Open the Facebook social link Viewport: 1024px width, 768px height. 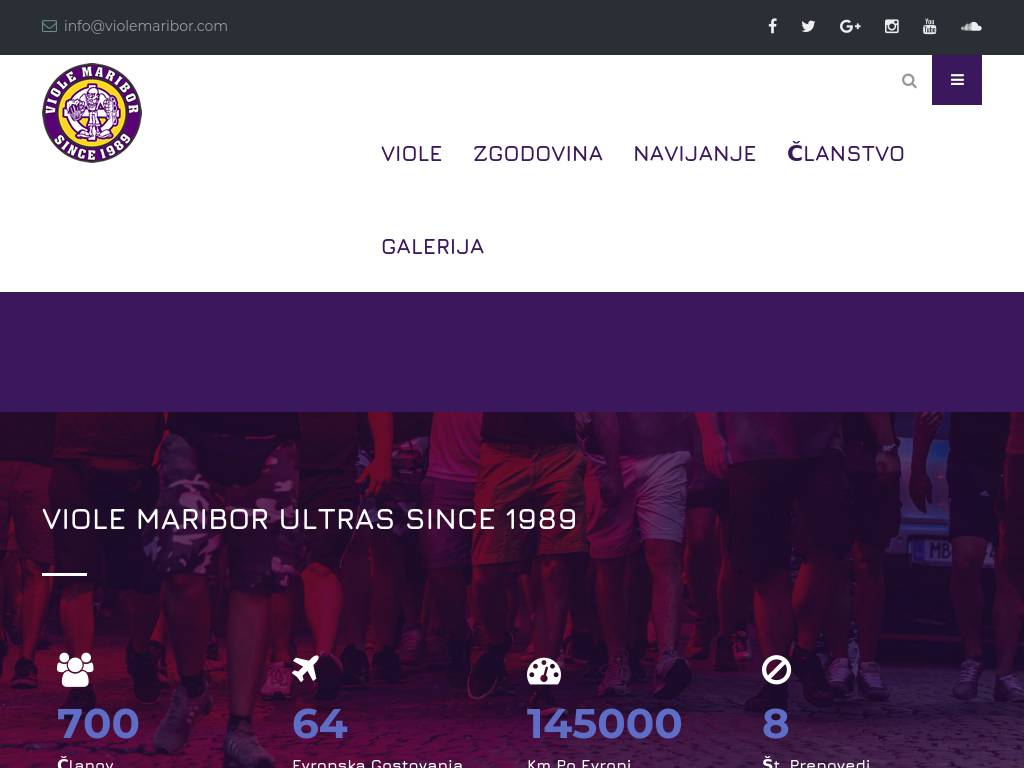pyautogui.click(x=772, y=26)
